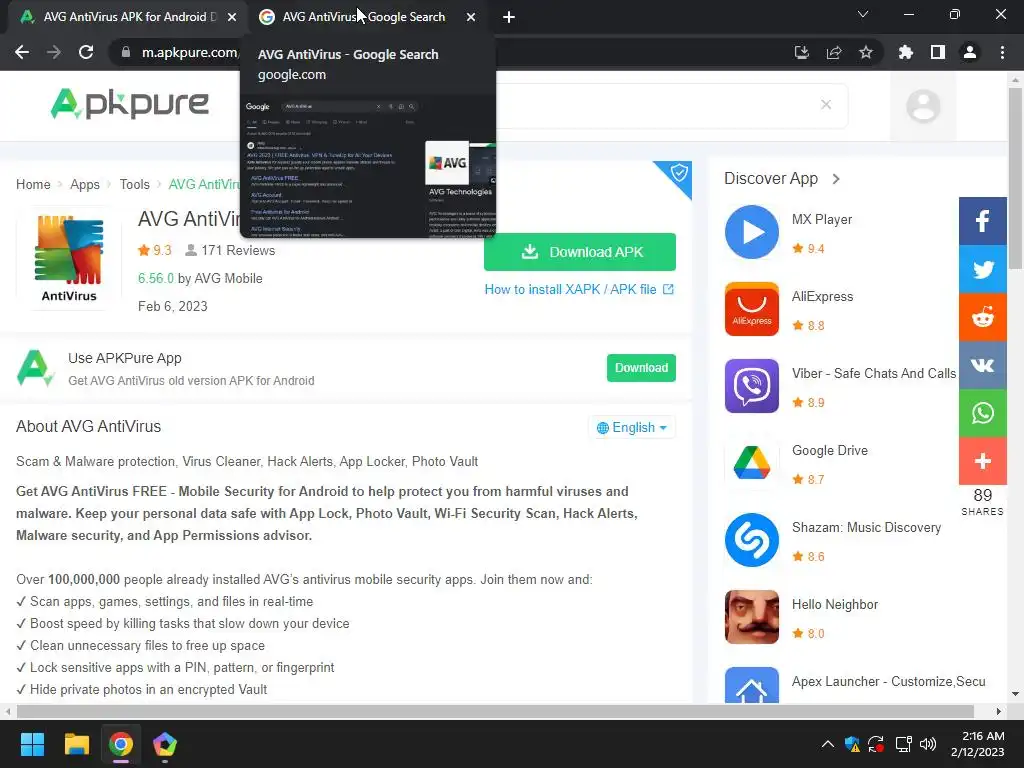Open Hello Neighbor app icon
This screenshot has height=768, width=1024.
tap(752, 617)
